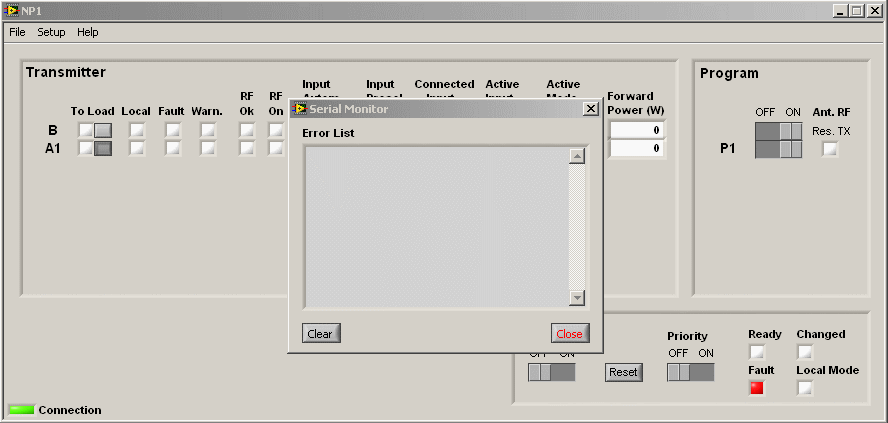This screenshot has height=423, width=888.
Task: Click the Program panel heading
Action: [x=729, y=74]
